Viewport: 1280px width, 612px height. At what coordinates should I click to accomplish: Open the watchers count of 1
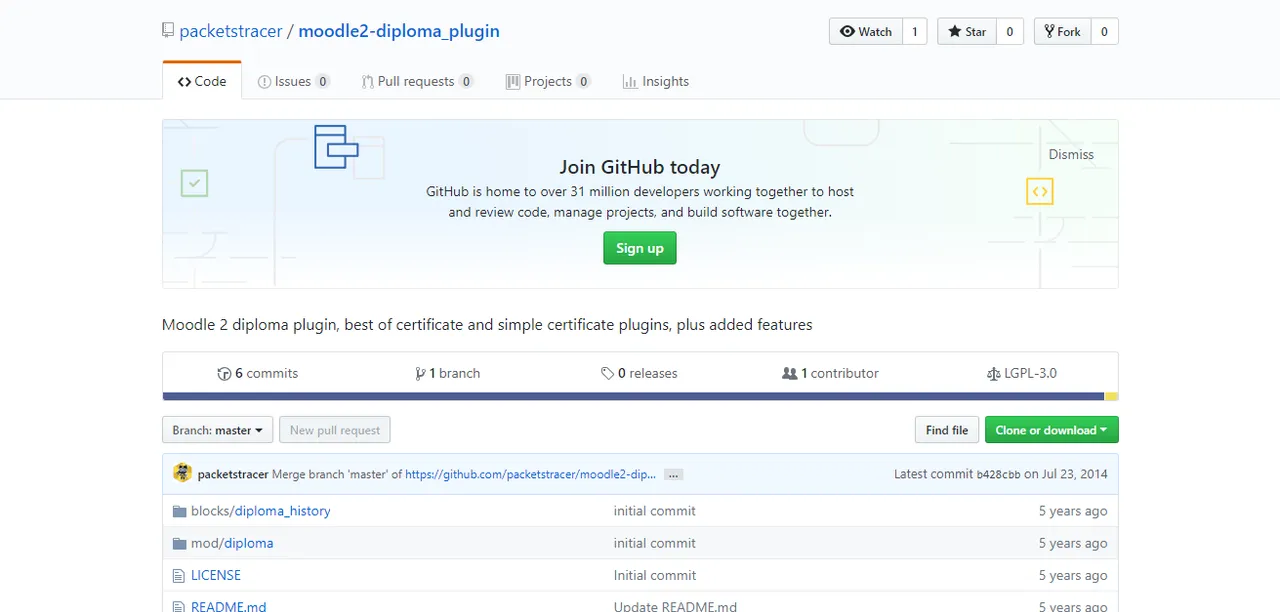[915, 32]
